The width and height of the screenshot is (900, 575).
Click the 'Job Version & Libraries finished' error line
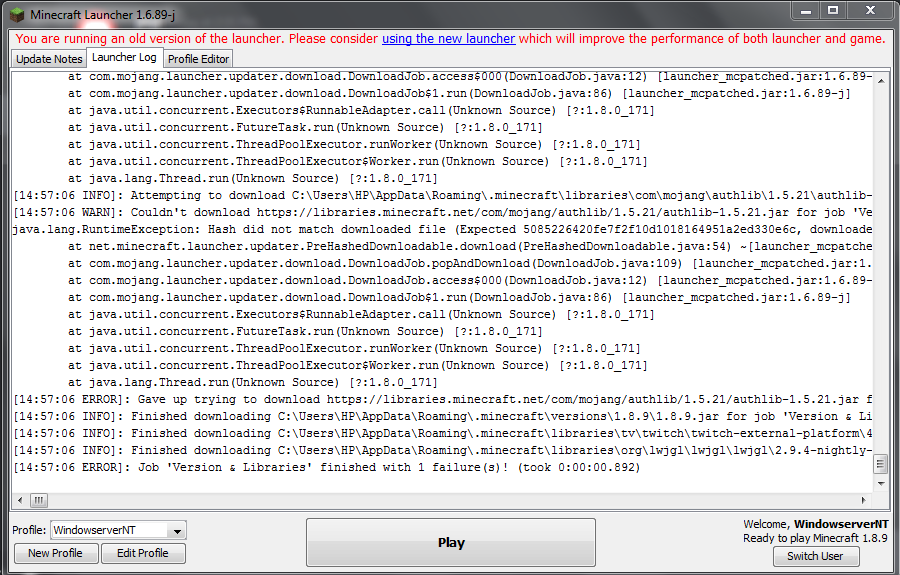327,468
